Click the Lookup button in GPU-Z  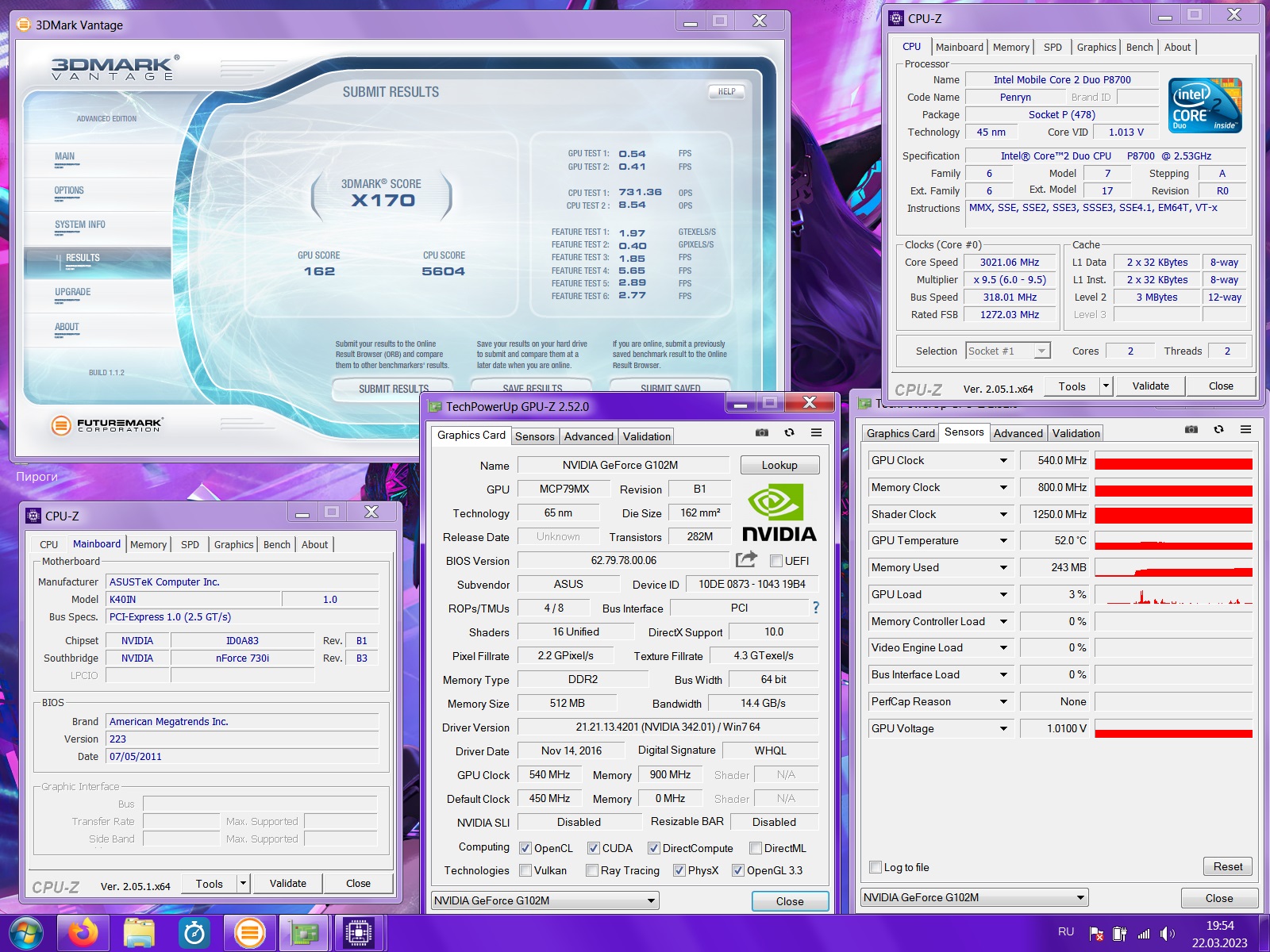779,465
